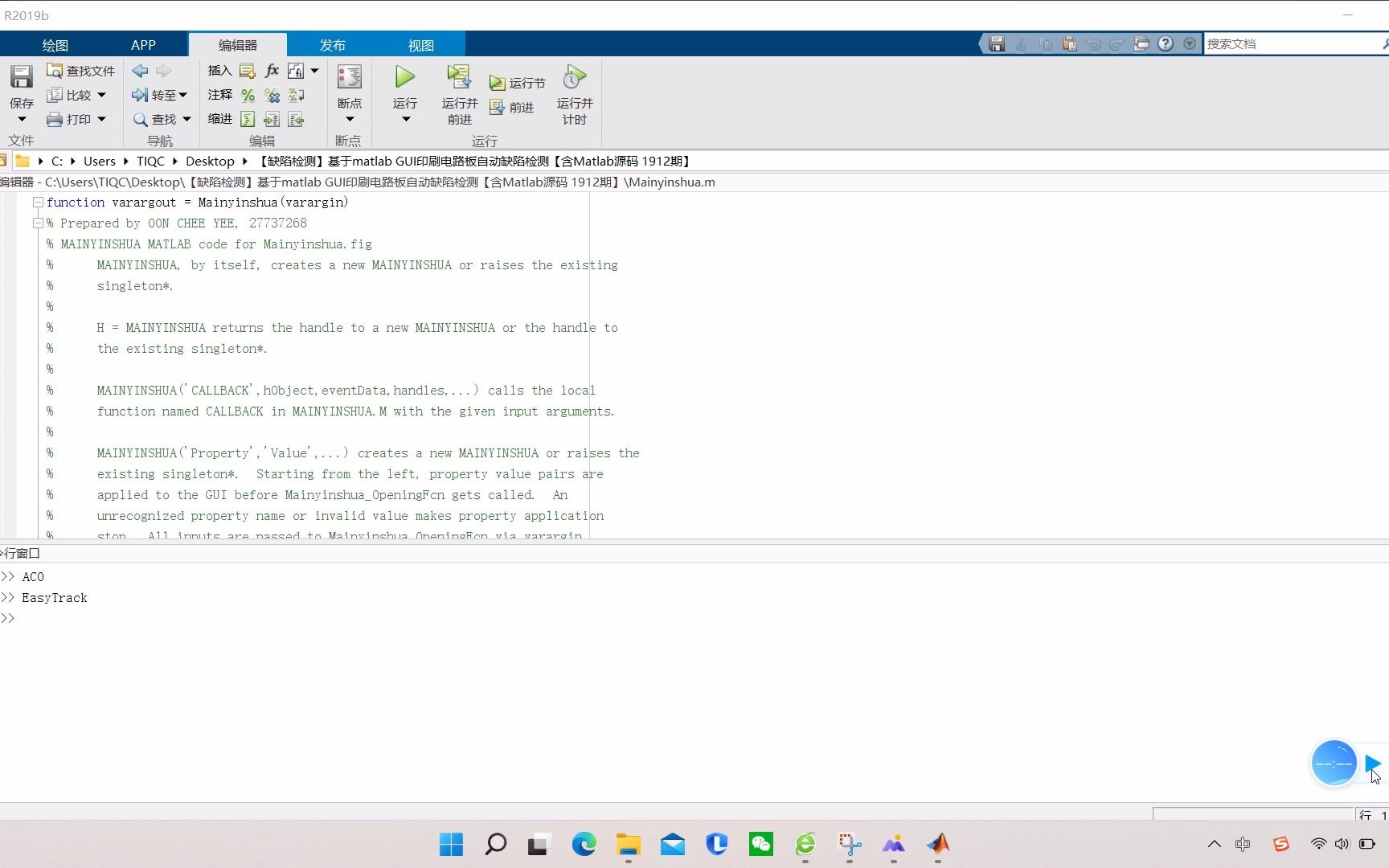Comment code with the 注释 percent icon
Viewport: 1389px width, 868px height.
tap(247, 95)
